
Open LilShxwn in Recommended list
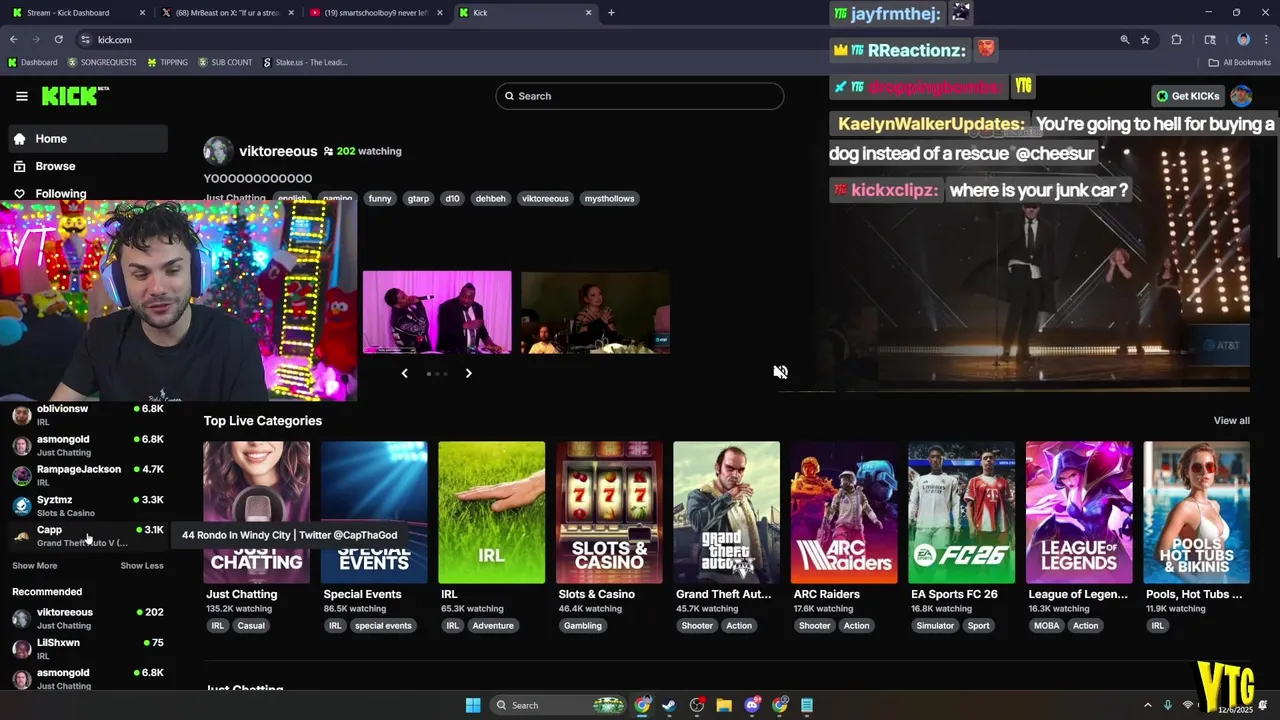click(88, 648)
